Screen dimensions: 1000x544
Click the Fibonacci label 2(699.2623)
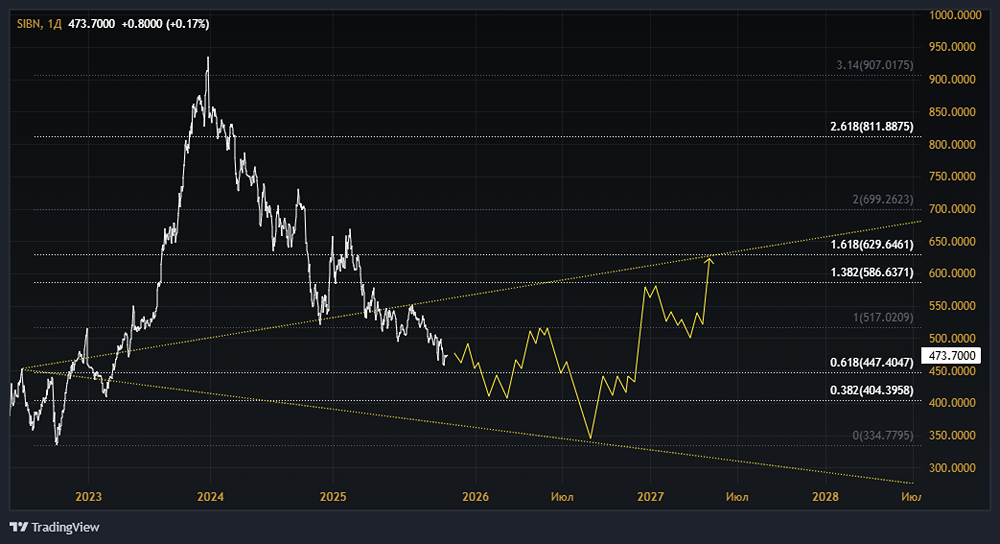pos(883,200)
